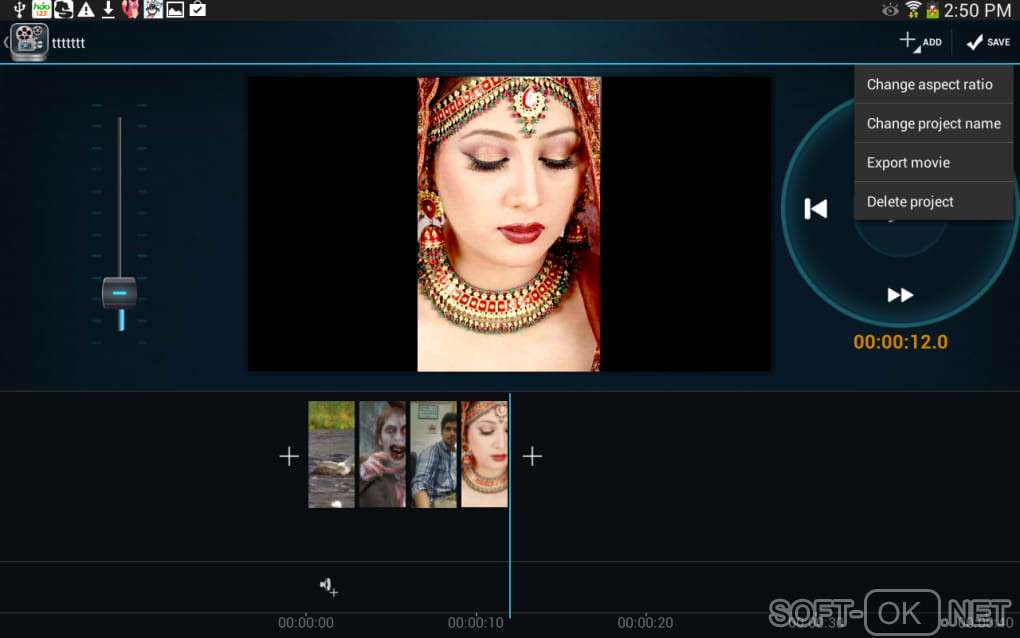The height and width of the screenshot is (638, 1020).
Task: Click the ADD plus icon
Action: coord(909,41)
